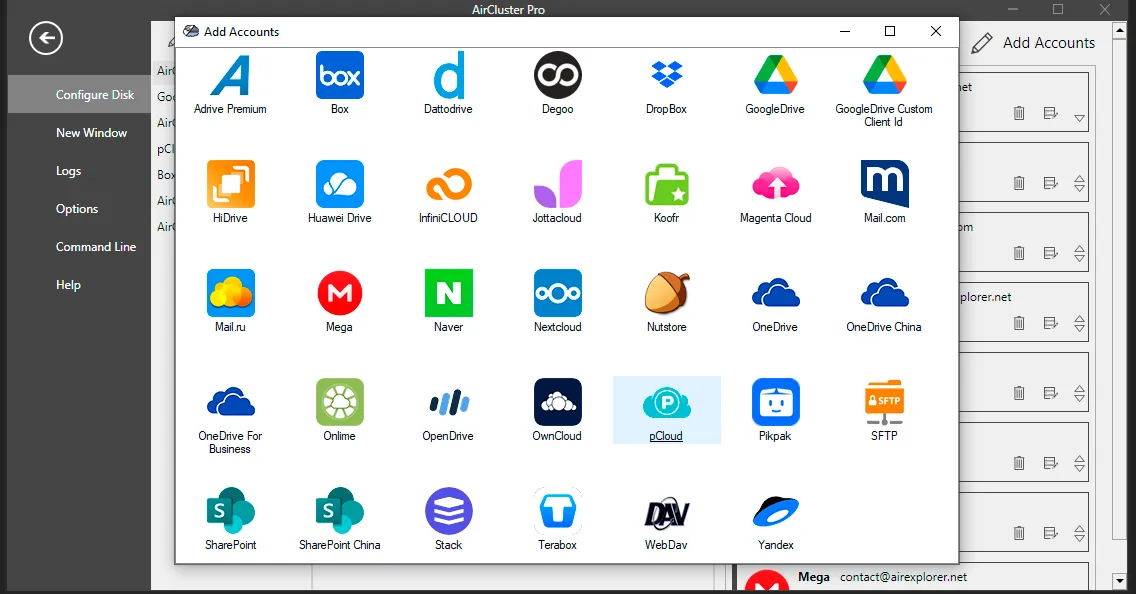This screenshot has height=594, width=1136.
Task: Choose SFTP connection type
Action: pos(884,410)
